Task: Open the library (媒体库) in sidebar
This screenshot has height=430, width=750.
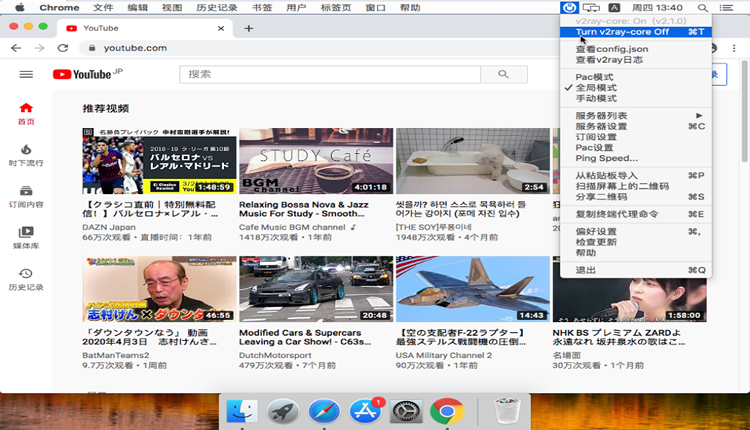Action: (x=26, y=237)
